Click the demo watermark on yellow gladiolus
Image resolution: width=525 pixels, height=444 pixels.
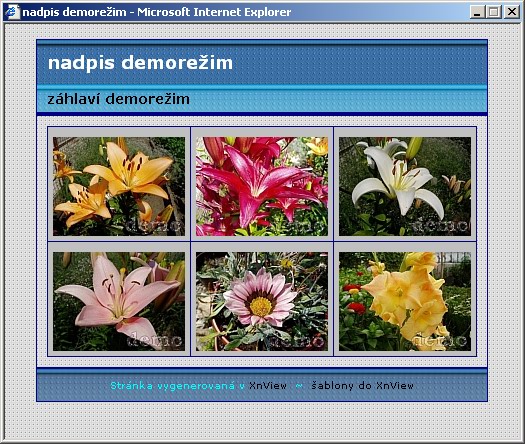(440, 341)
